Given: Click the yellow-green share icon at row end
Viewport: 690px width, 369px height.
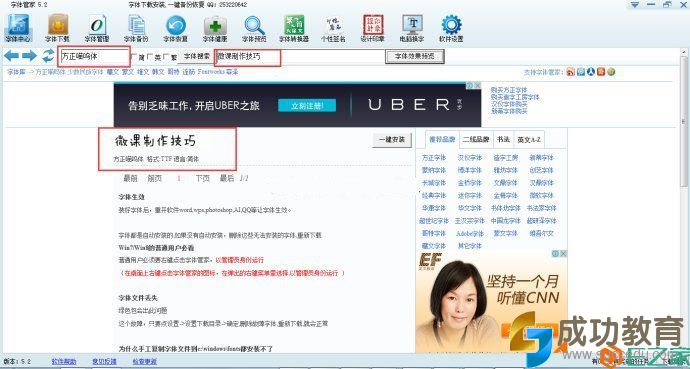Looking at the screenshot, I should coord(611,72).
